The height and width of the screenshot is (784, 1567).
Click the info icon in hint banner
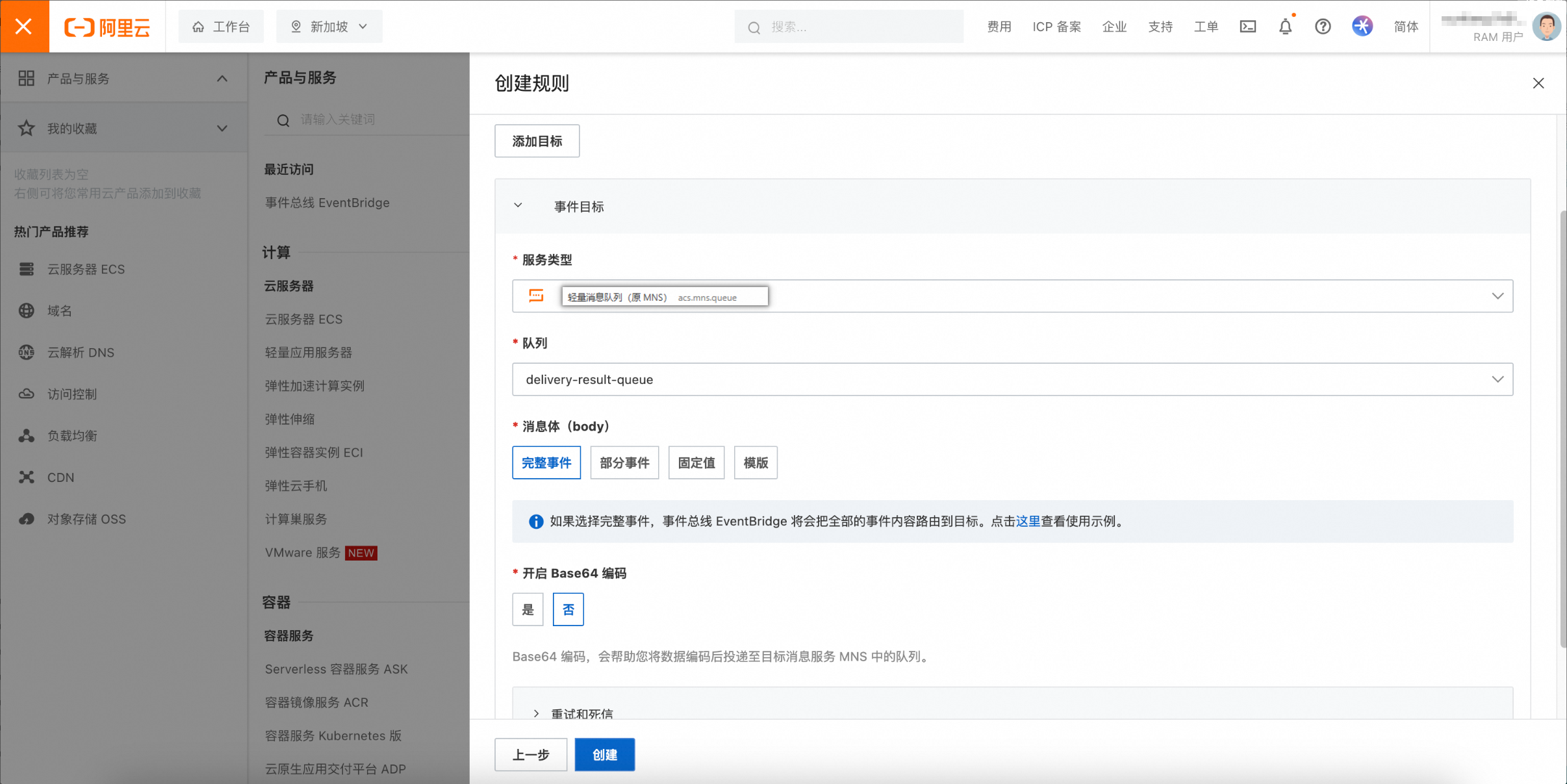pyautogui.click(x=536, y=522)
